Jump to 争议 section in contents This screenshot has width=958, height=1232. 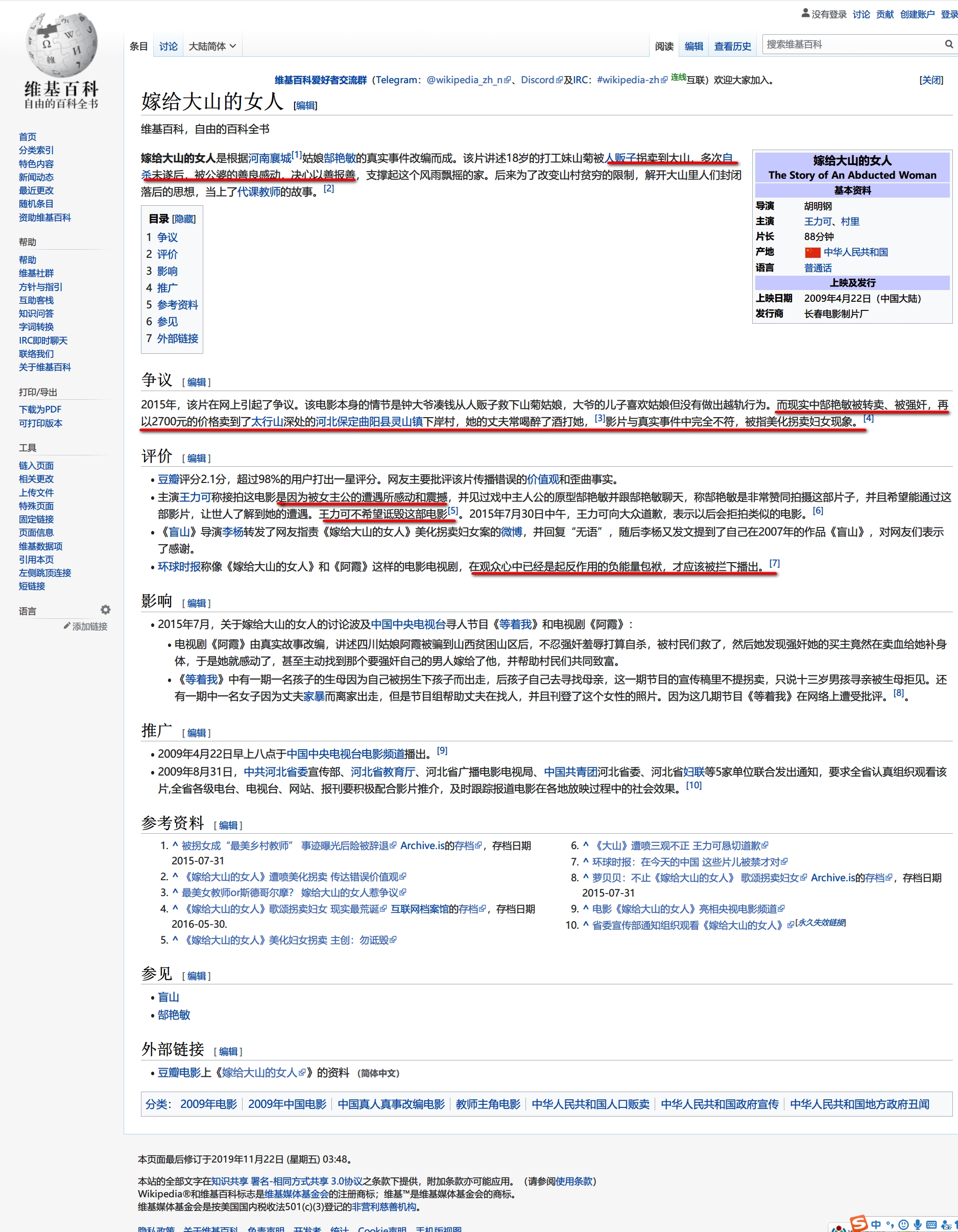point(167,237)
